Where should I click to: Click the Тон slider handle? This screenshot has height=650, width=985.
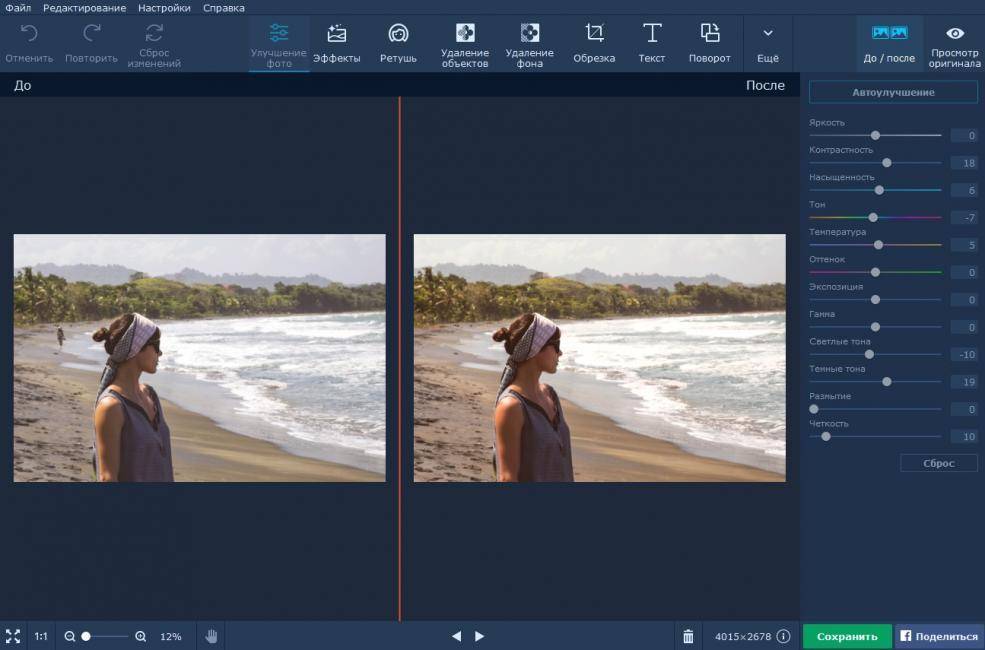873,217
